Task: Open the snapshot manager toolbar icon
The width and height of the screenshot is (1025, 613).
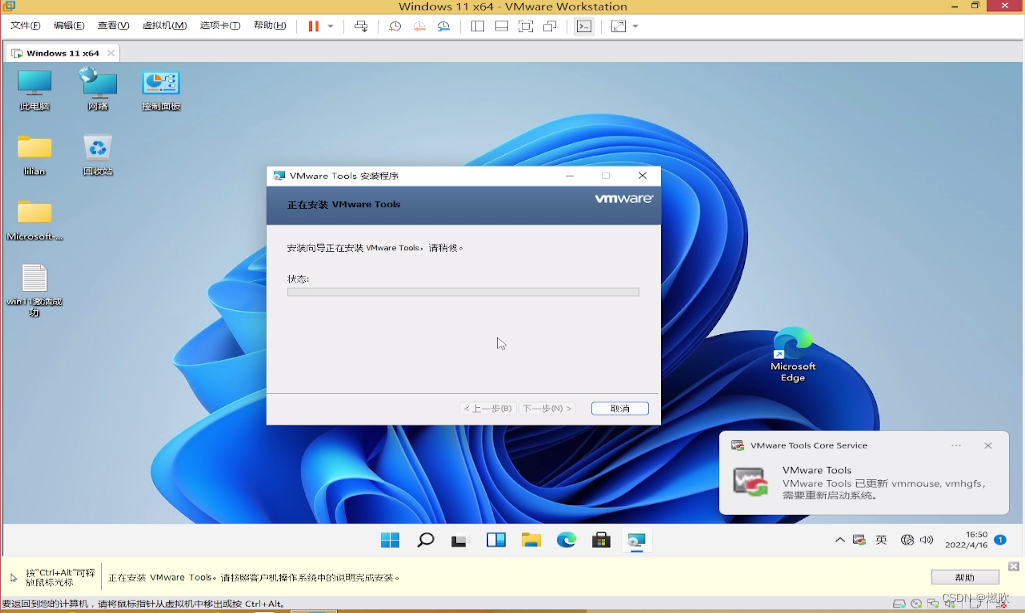Action: click(x=444, y=26)
